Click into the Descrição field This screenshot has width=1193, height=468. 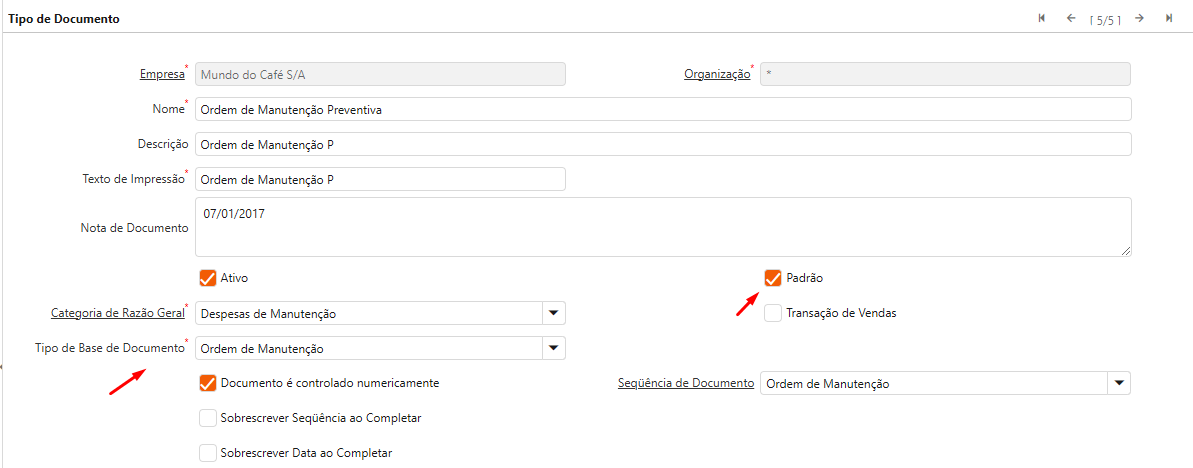point(662,144)
